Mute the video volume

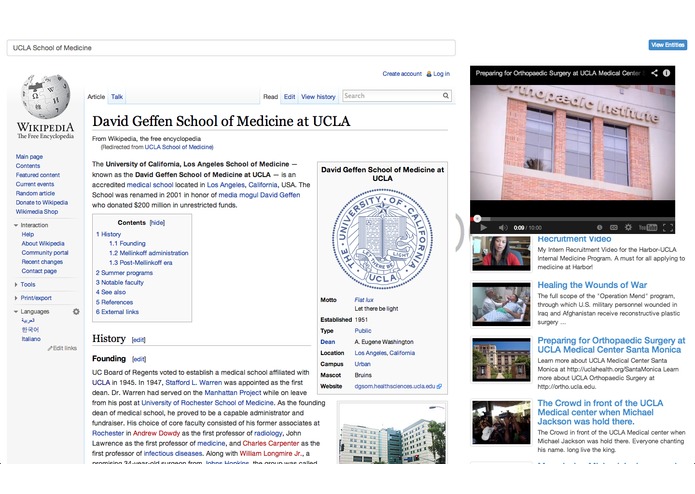[503, 228]
